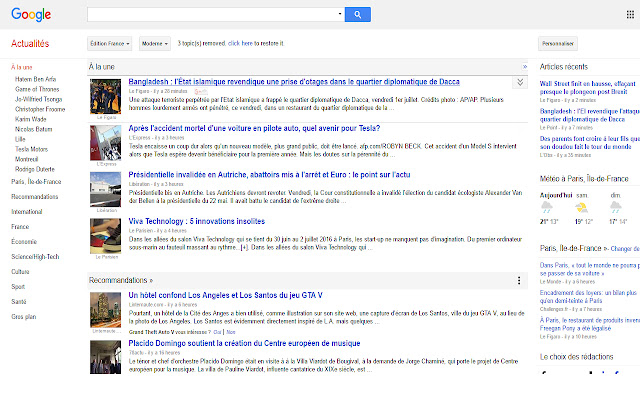640x400 pixels.
Task: Click the 'click here' restore link
Action: 240,43
